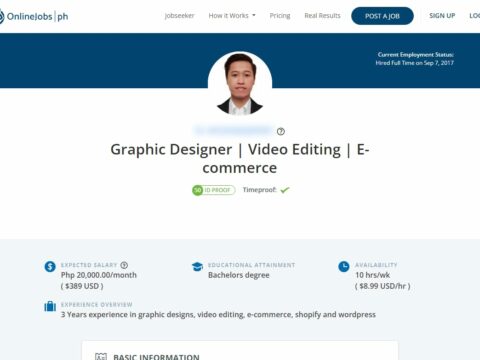The height and width of the screenshot is (360, 480).
Task: Go to the Pricing page
Action: [x=280, y=16]
